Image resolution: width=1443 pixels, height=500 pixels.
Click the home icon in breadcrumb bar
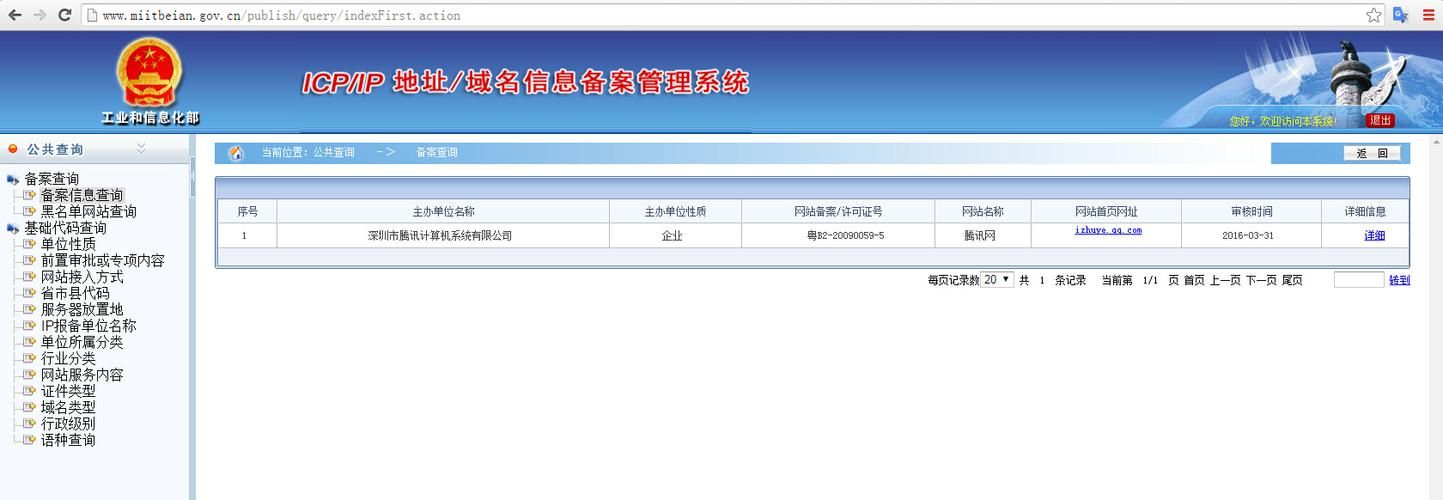point(236,153)
